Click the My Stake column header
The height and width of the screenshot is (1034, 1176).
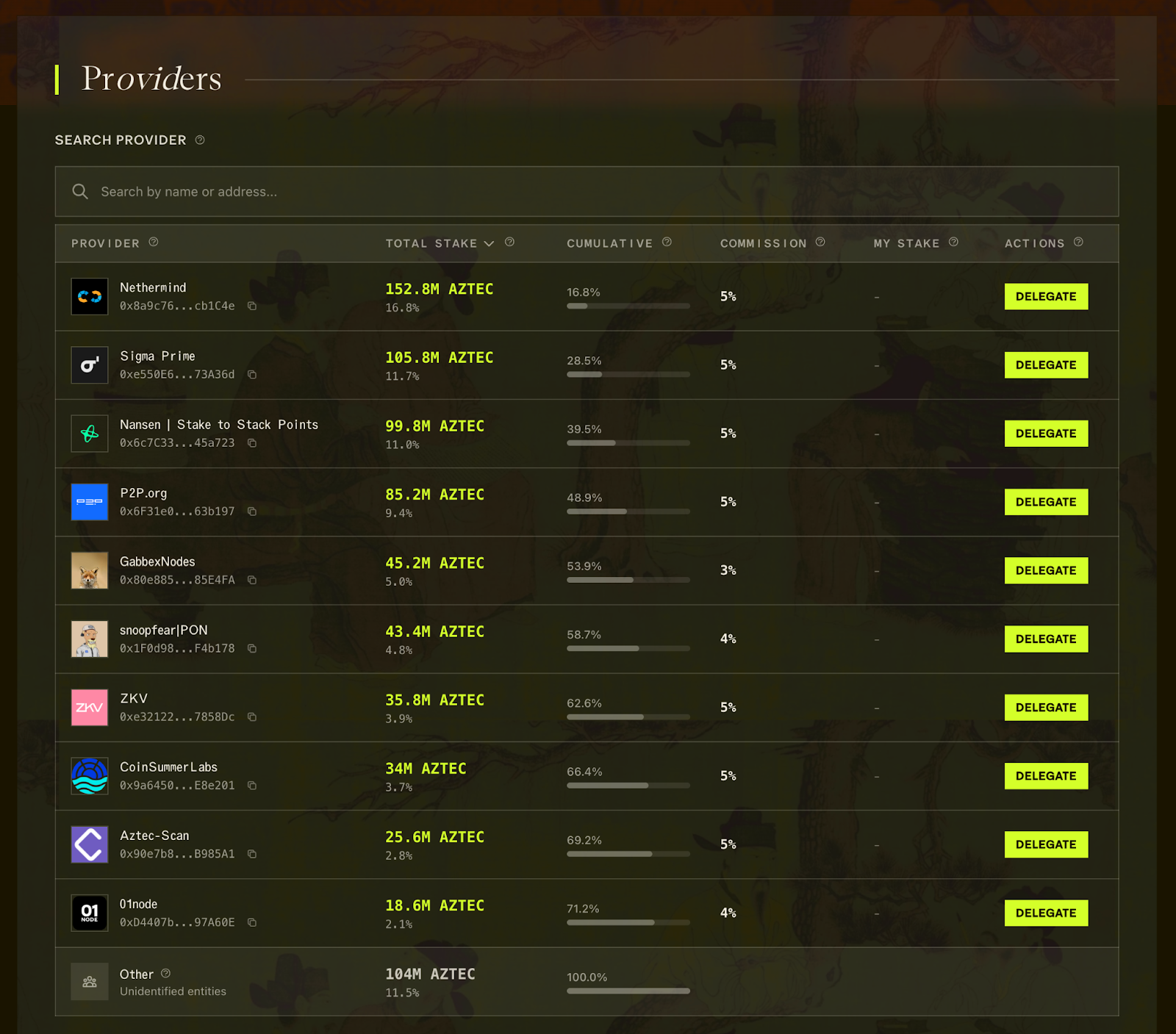tap(906, 243)
